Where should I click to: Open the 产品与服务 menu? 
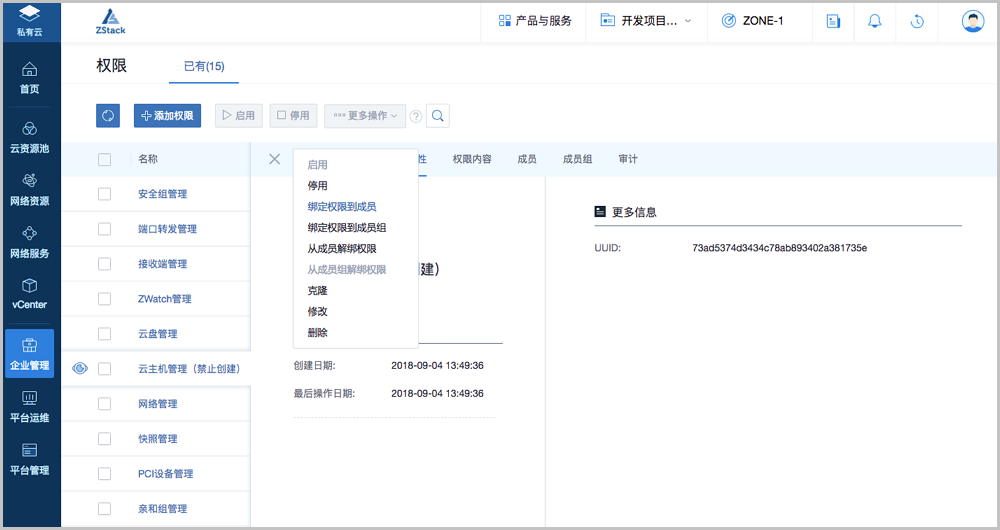click(x=535, y=21)
